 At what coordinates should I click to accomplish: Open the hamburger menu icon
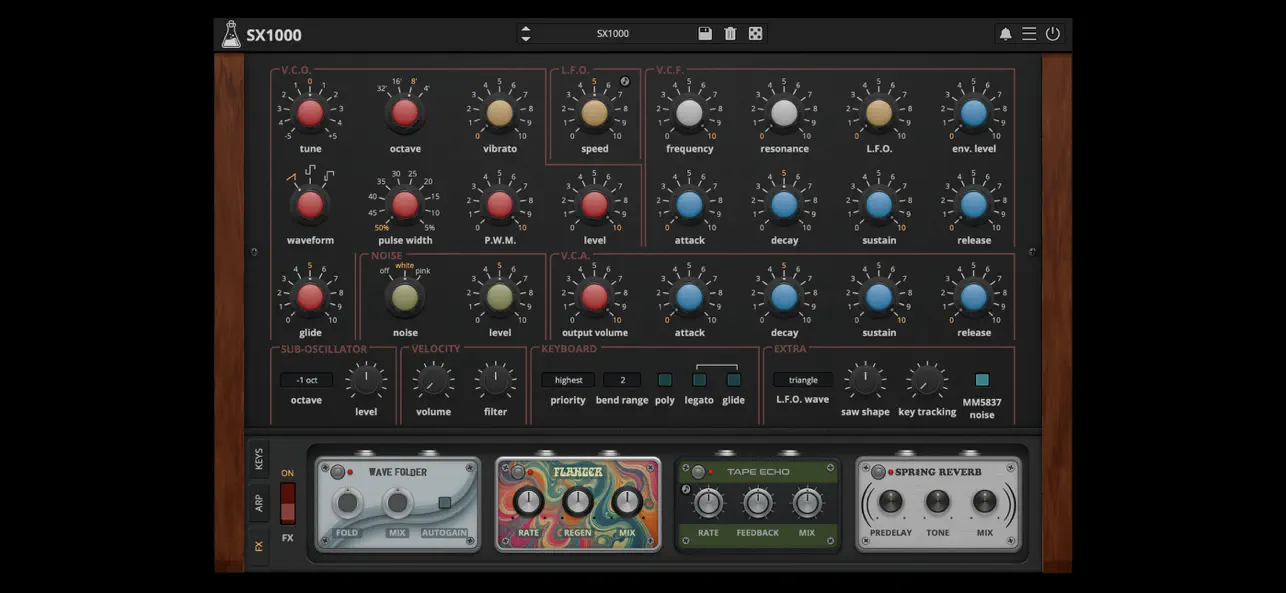pos(1029,33)
